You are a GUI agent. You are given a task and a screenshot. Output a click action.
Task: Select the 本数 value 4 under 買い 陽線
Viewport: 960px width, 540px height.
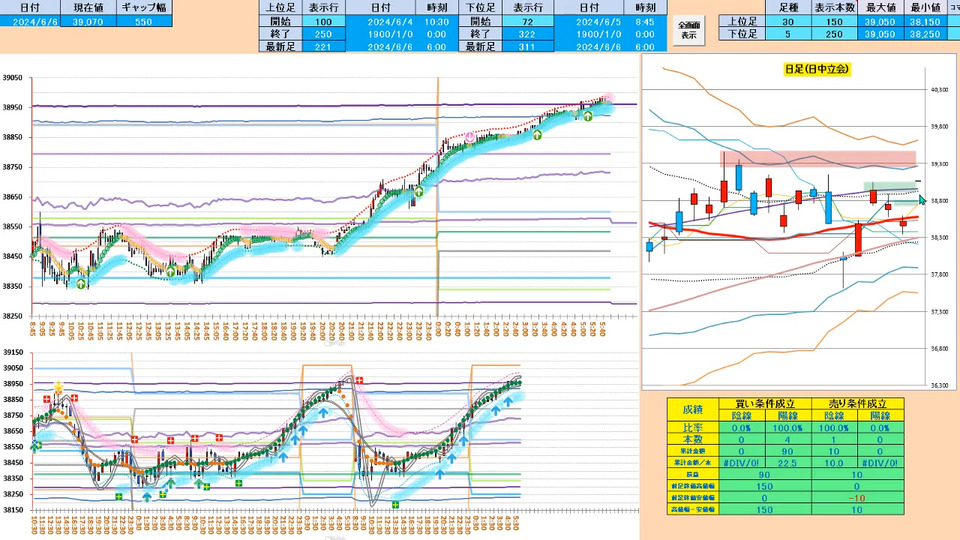[787, 439]
